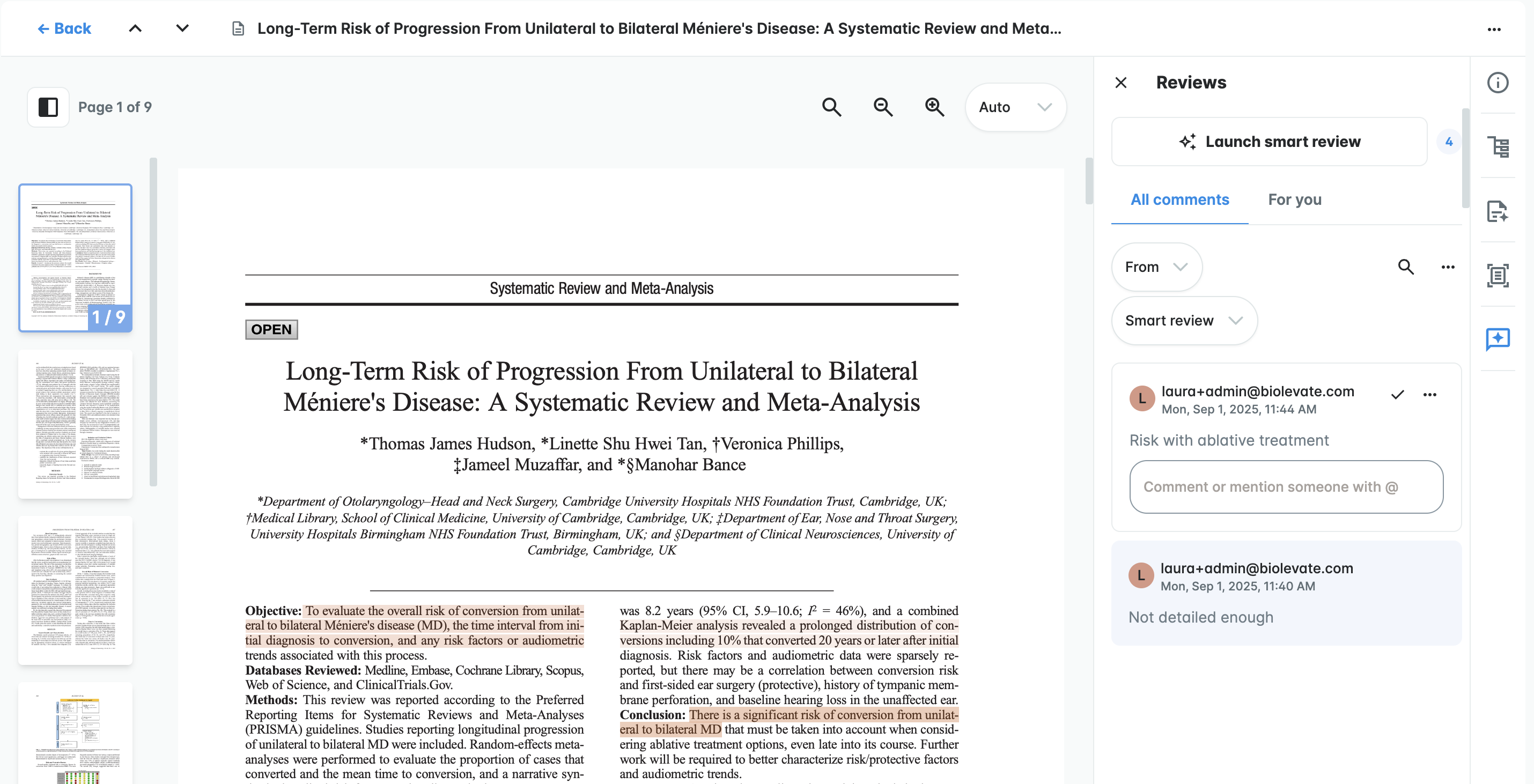1534x784 pixels.
Task: Click 'Page 1 of 9' label
Action: (115, 107)
